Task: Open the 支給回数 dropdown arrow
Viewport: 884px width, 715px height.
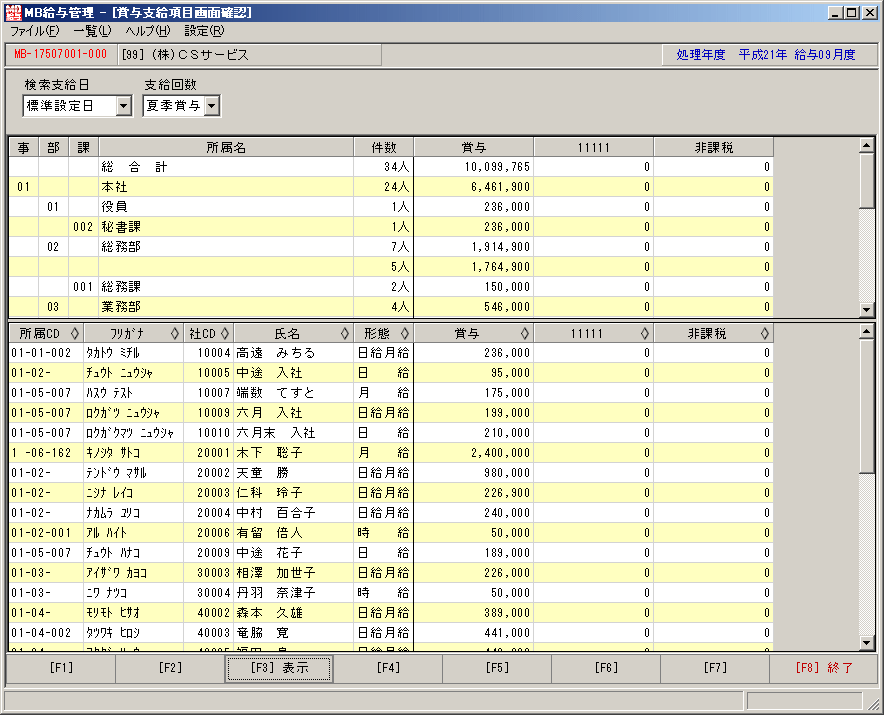Action: point(211,105)
